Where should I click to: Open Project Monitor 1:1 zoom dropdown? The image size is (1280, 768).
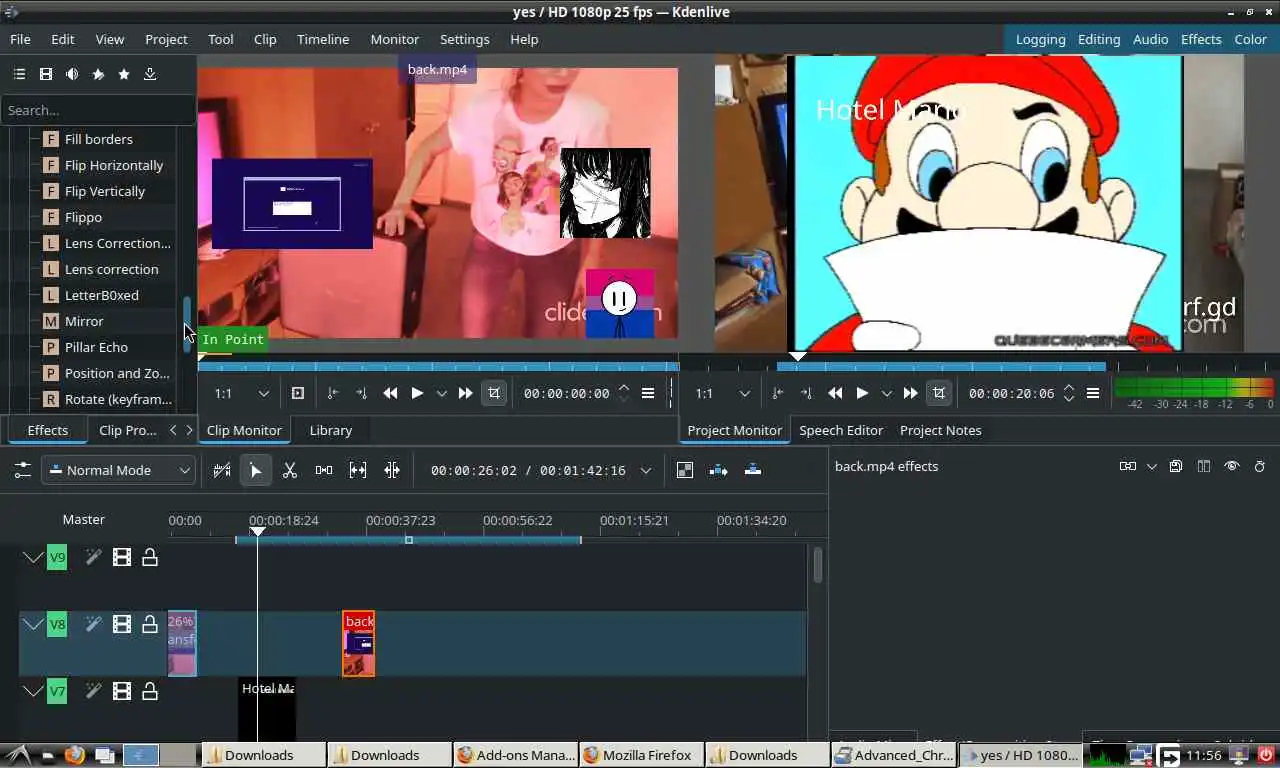(721, 393)
